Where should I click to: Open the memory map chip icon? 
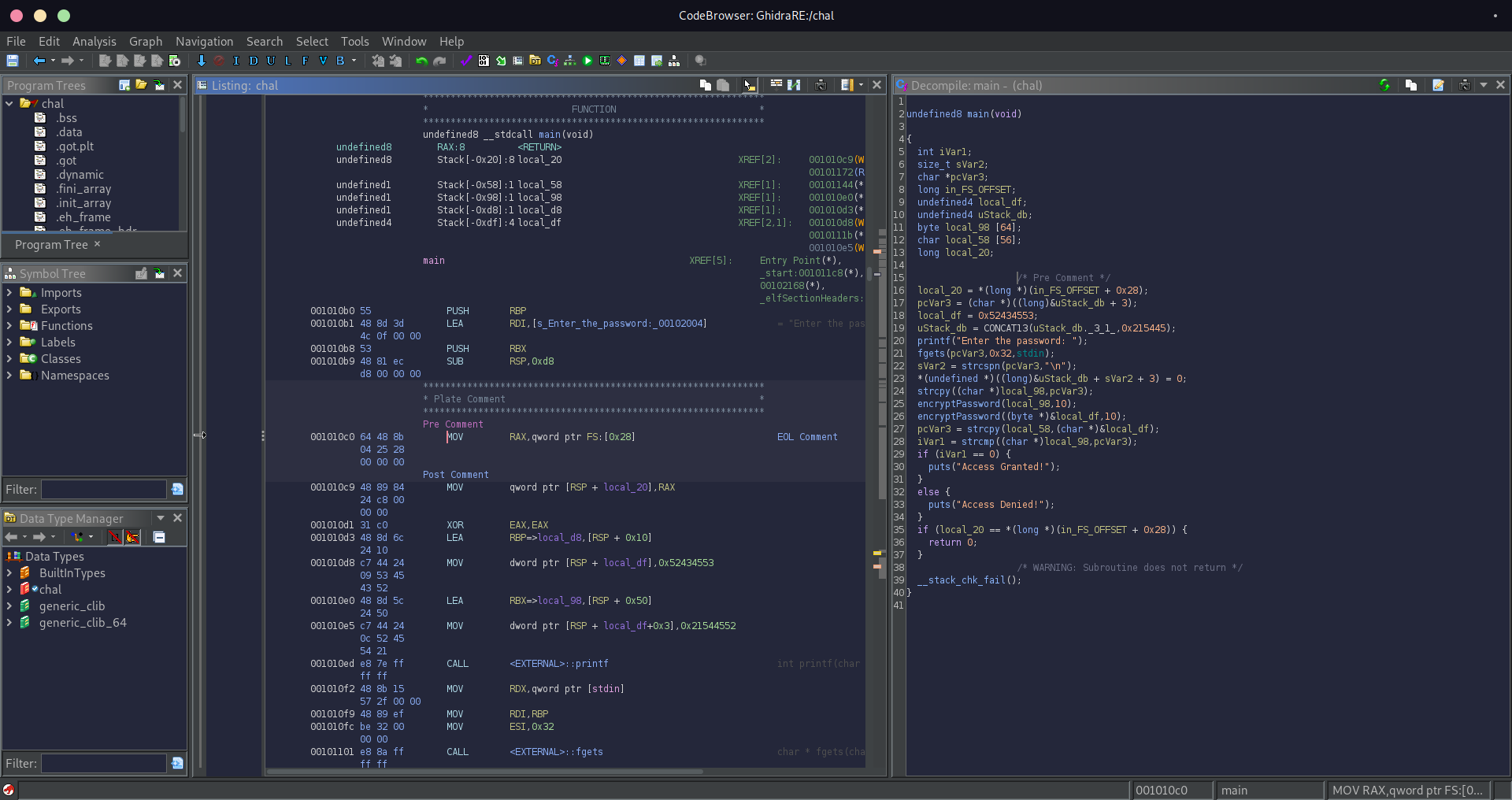pos(605,61)
